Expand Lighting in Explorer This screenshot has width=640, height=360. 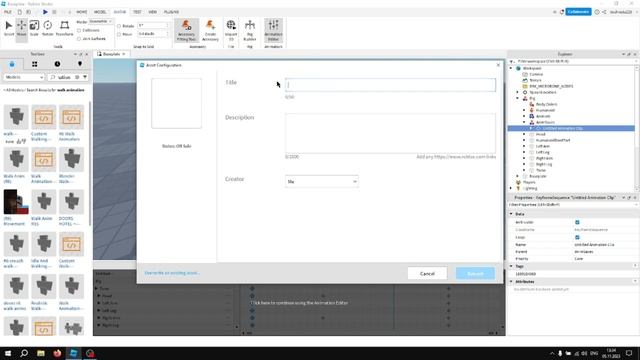coord(511,188)
